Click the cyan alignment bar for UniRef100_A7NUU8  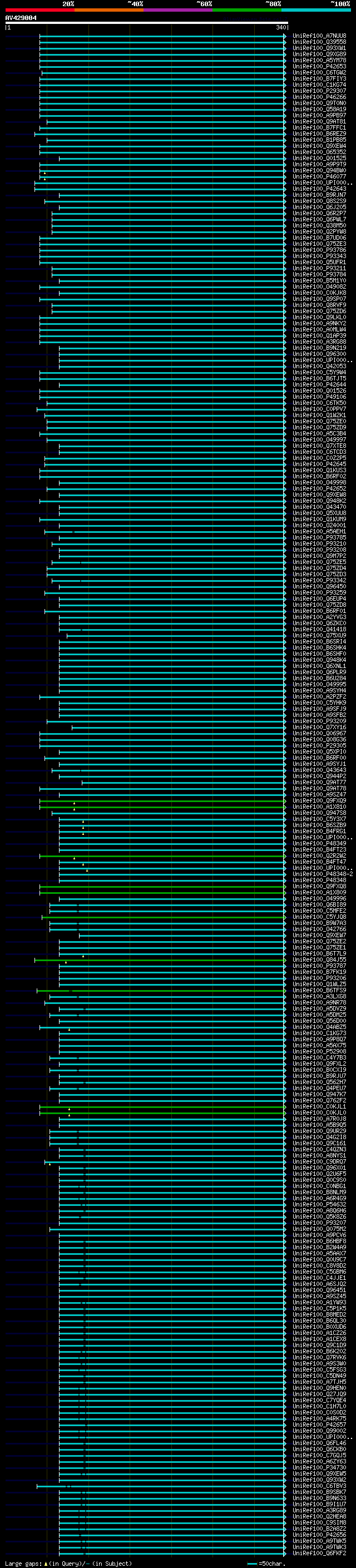click(x=162, y=36)
